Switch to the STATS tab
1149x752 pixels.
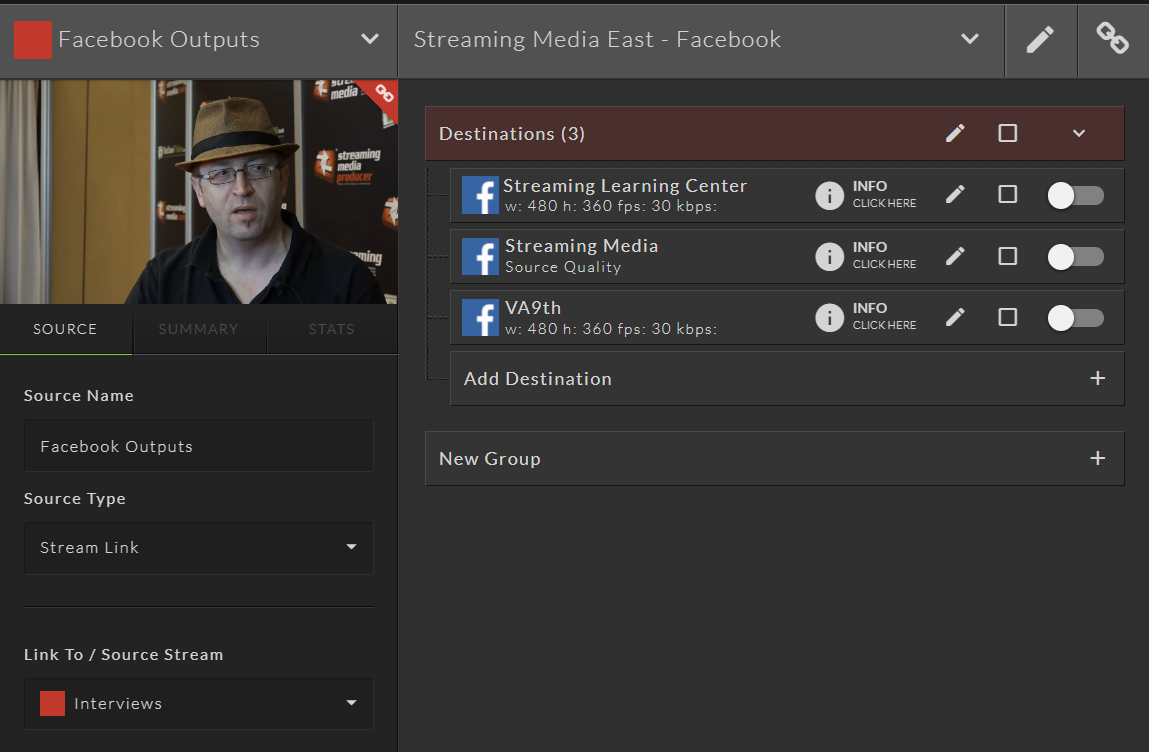(x=332, y=329)
